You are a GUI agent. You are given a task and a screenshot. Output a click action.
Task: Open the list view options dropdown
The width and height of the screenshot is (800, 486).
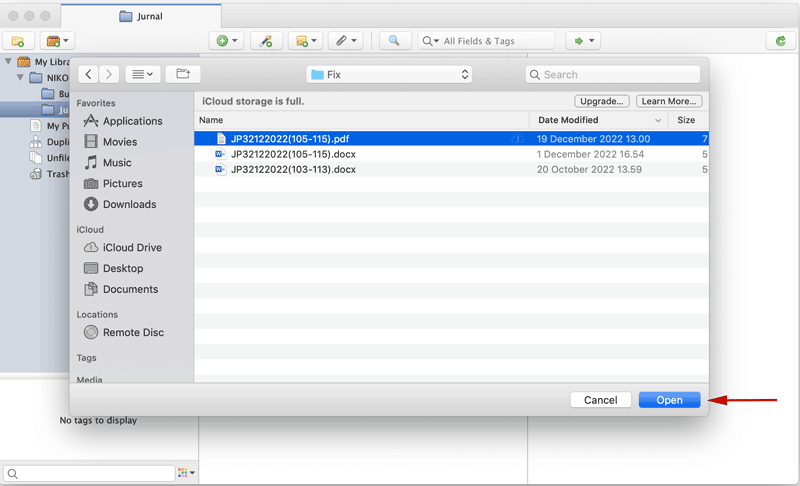point(143,74)
